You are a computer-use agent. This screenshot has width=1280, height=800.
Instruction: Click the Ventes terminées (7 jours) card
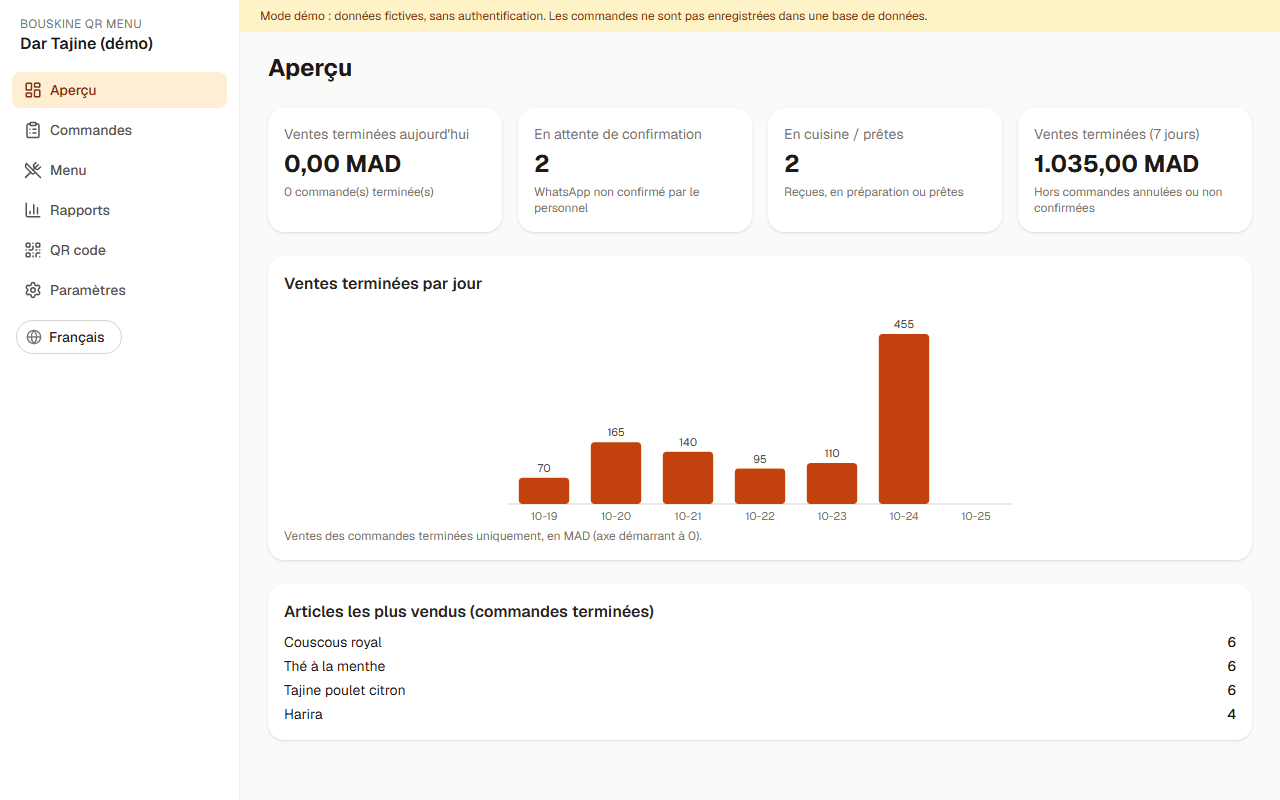pyautogui.click(x=1135, y=170)
